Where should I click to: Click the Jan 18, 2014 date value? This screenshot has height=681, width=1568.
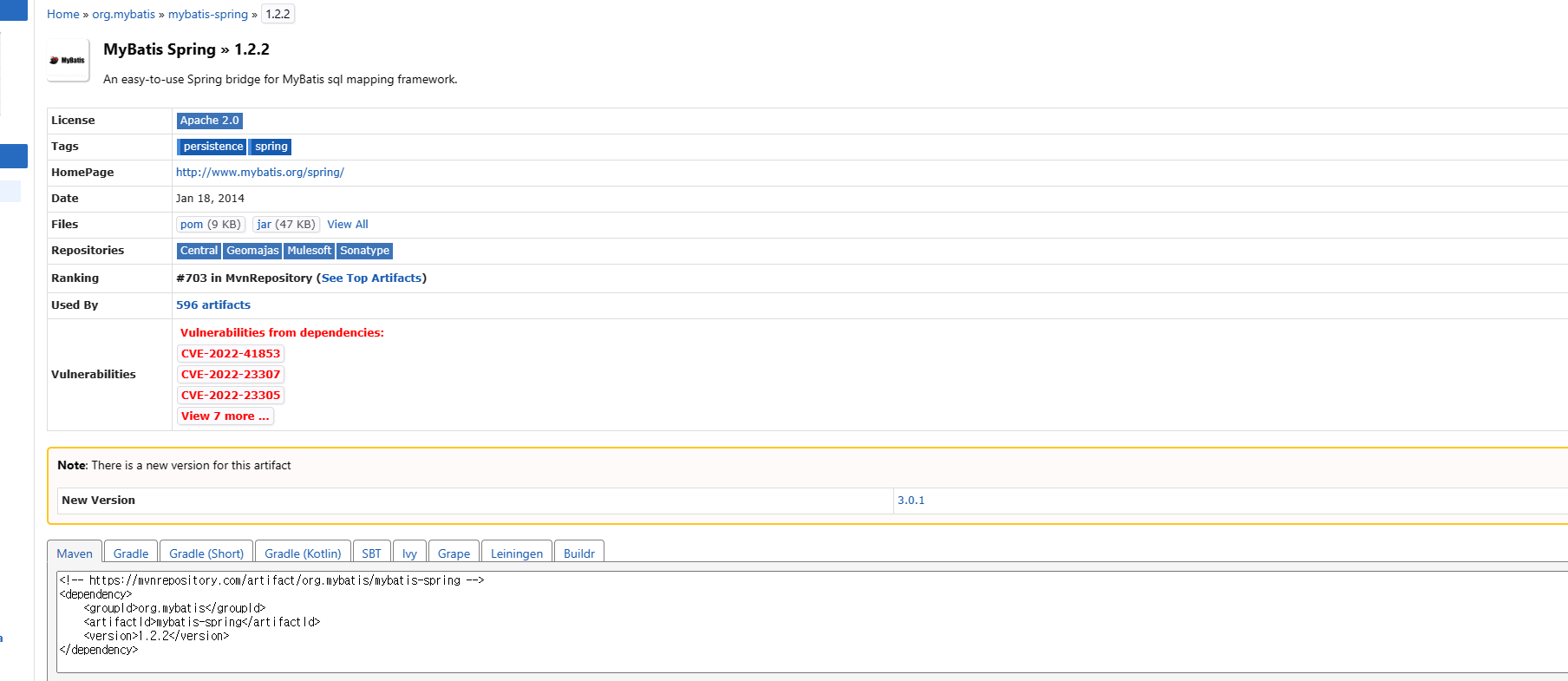210,199
